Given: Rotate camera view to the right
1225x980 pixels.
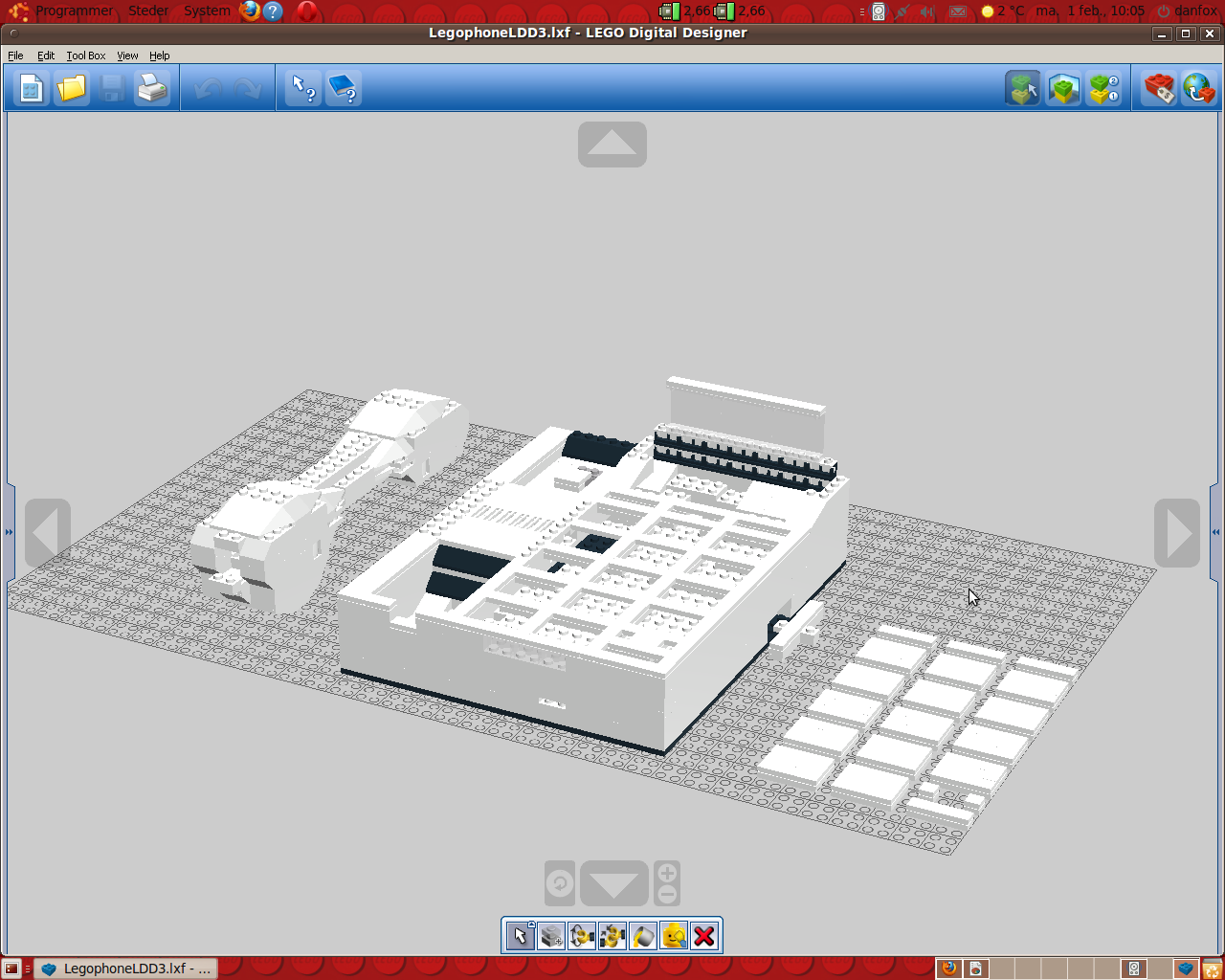Looking at the screenshot, I should point(1177,533).
